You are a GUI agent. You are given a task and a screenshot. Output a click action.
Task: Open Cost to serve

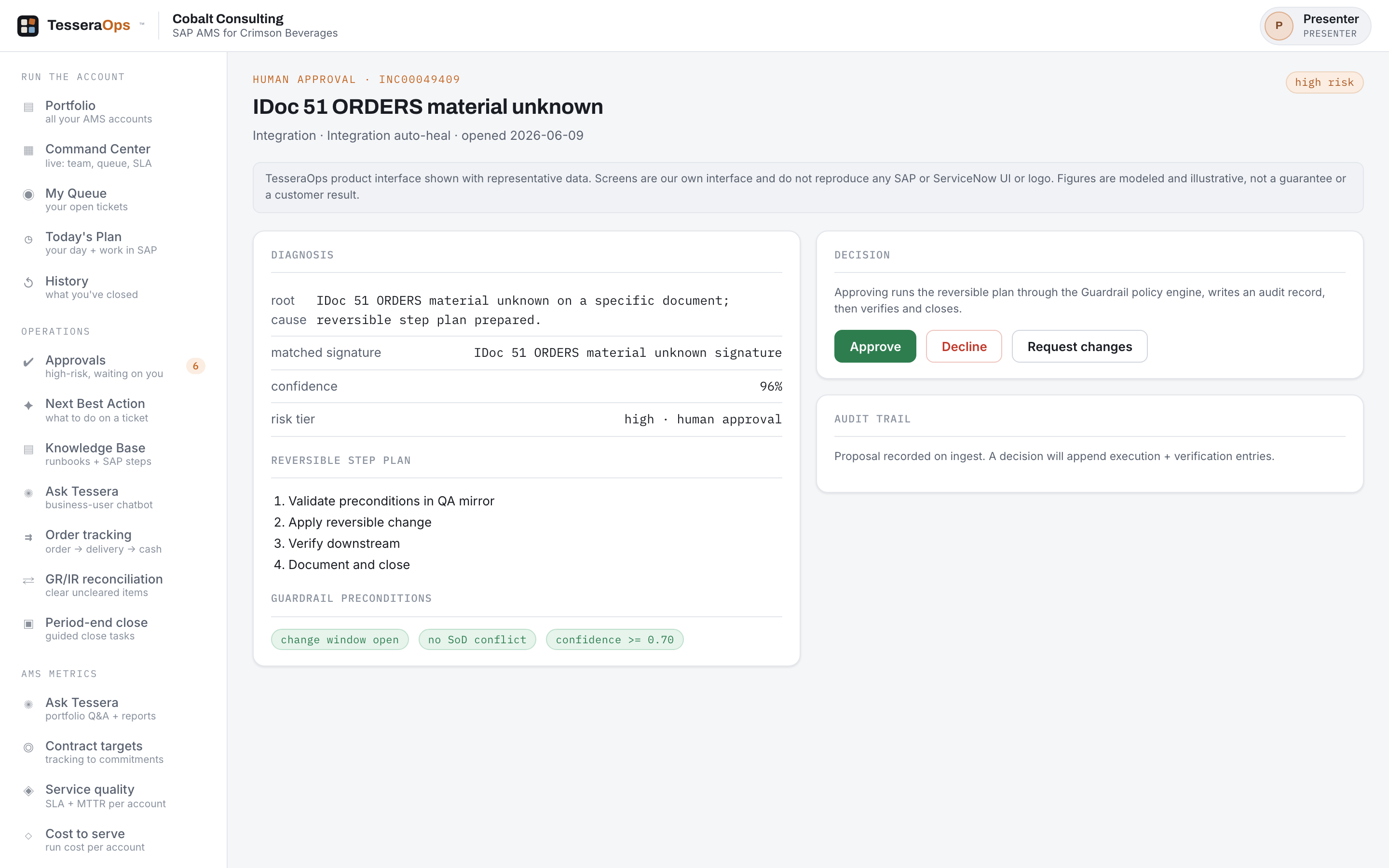pos(113,840)
